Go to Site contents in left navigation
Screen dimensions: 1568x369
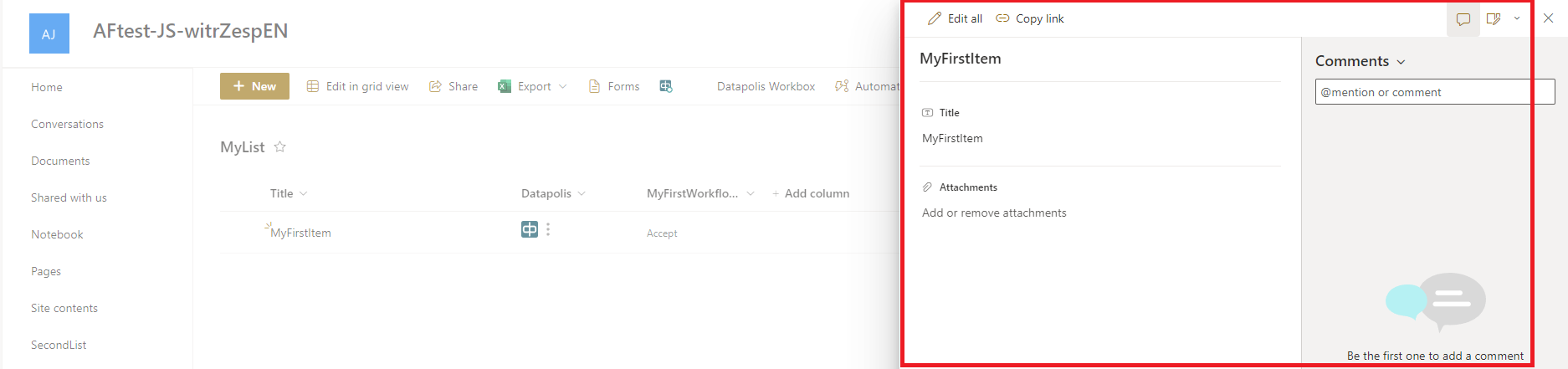tap(64, 308)
